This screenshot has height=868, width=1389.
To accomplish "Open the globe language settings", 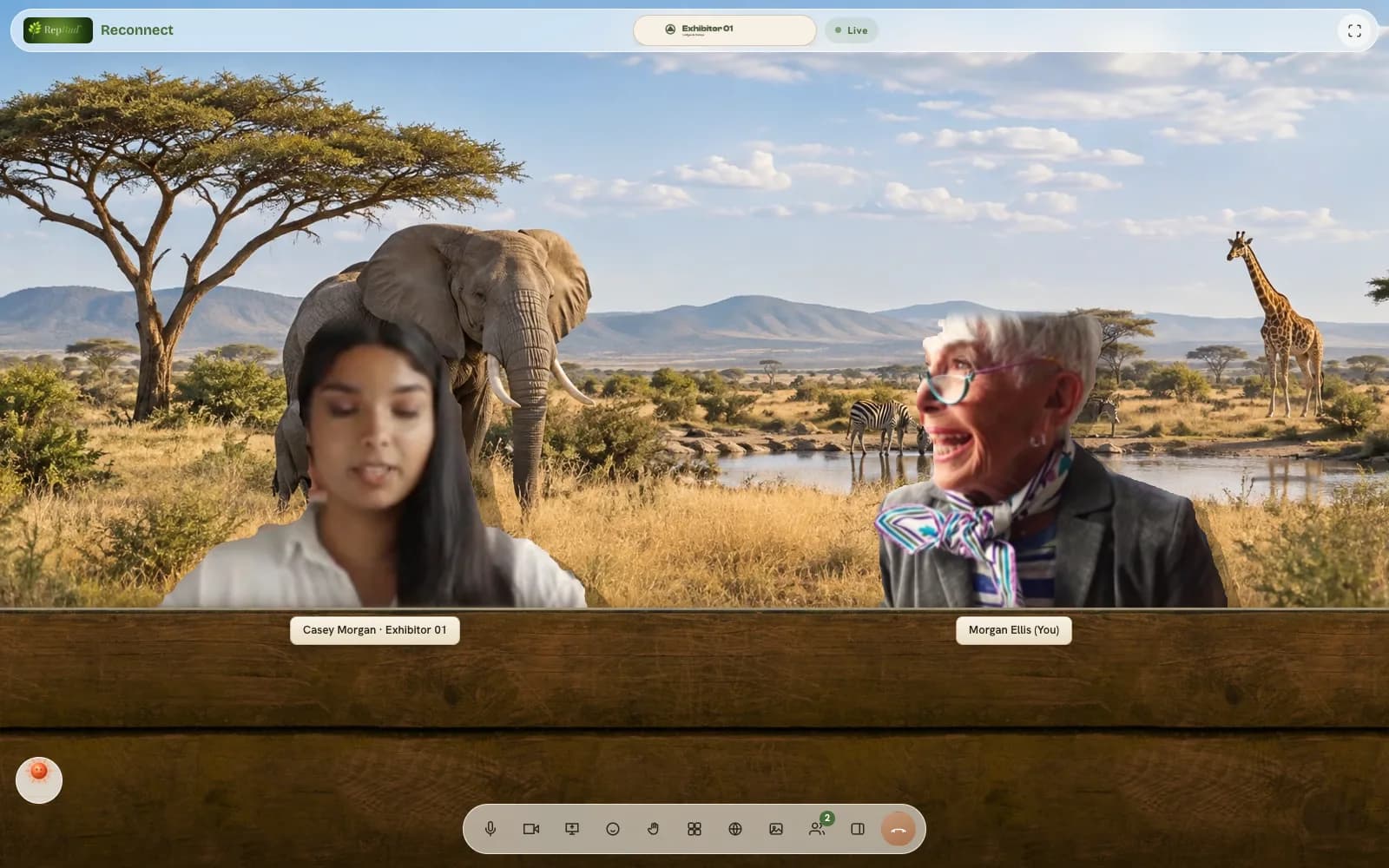I will coord(735,829).
